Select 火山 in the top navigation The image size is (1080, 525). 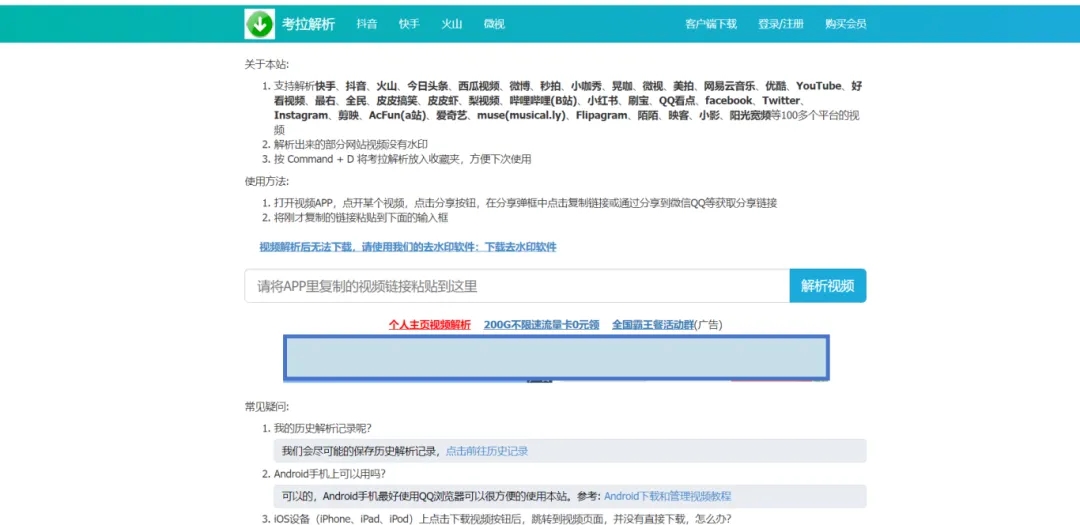click(452, 24)
